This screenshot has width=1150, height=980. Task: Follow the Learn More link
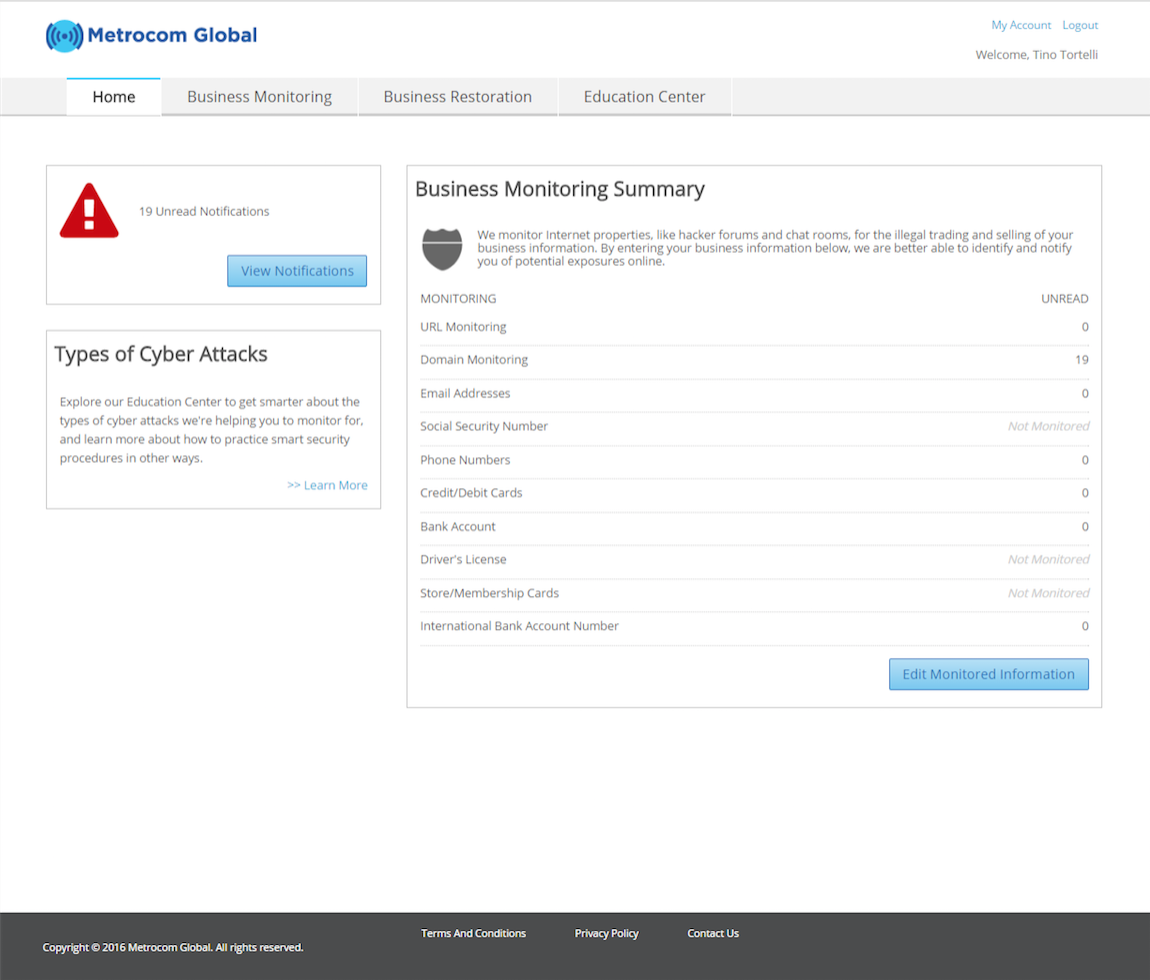point(327,485)
